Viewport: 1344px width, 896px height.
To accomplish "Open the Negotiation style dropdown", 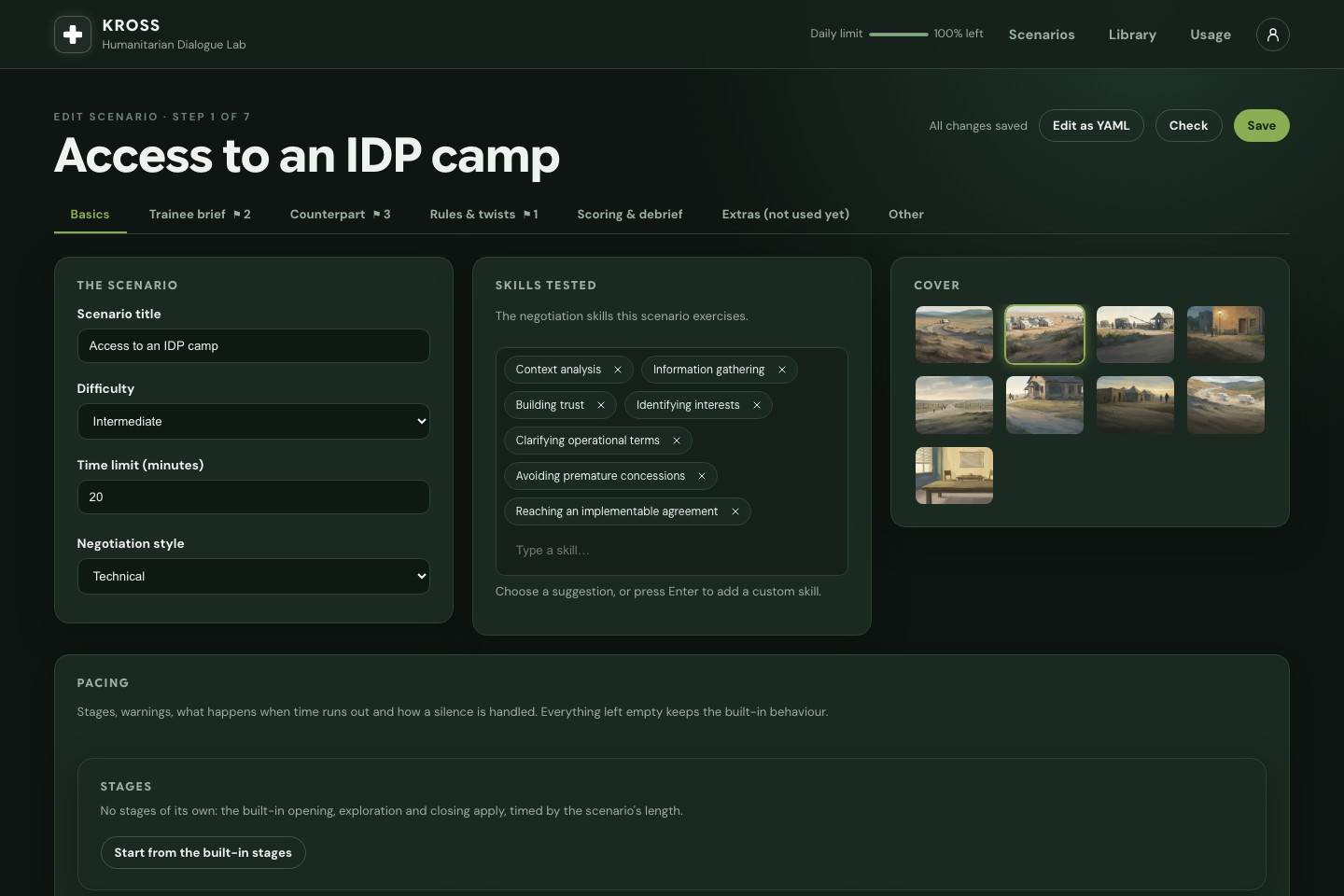I will (x=254, y=577).
